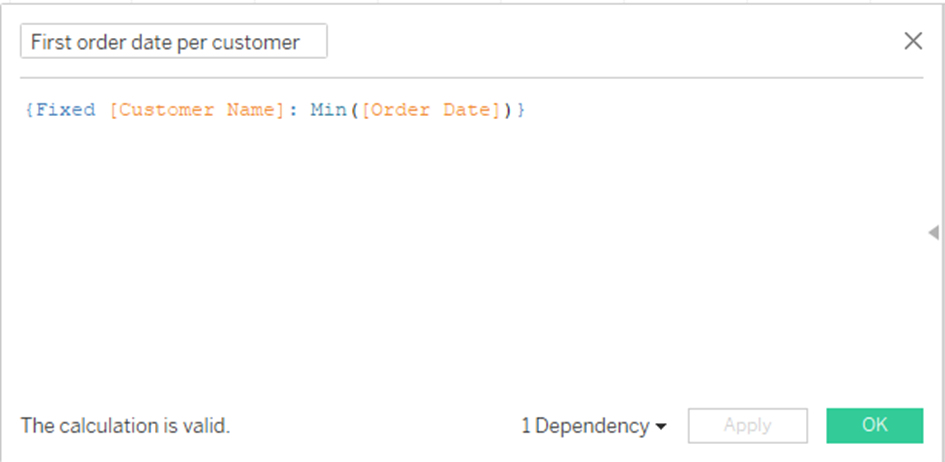Click the Min function in formula
Screen dimensions: 945x462
(x=327, y=110)
